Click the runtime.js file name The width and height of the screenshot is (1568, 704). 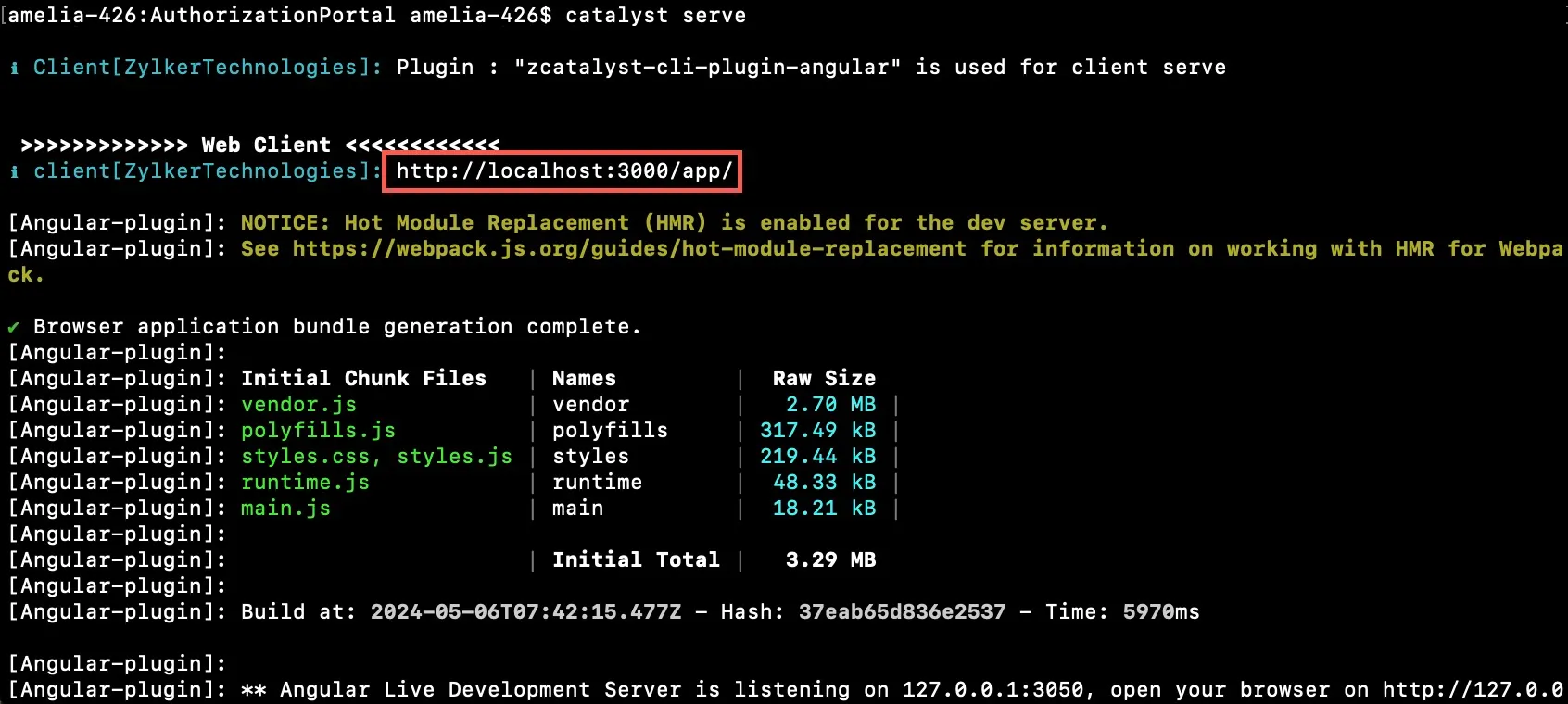[x=305, y=483]
